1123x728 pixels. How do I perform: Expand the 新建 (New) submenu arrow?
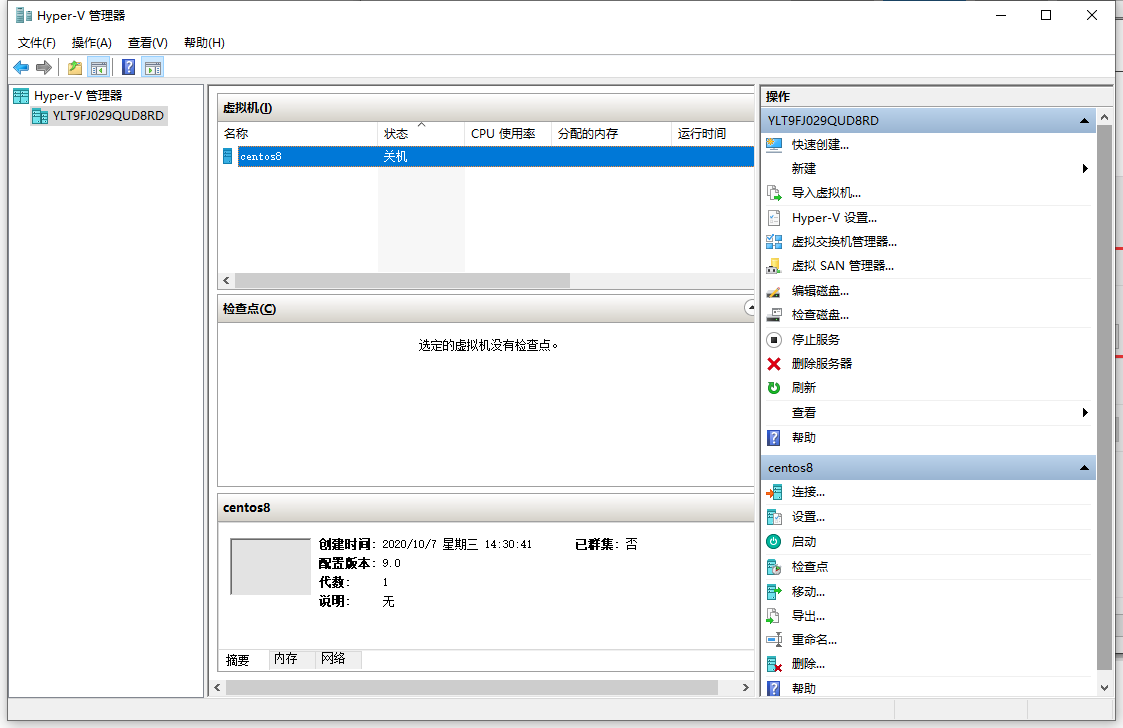click(1085, 169)
